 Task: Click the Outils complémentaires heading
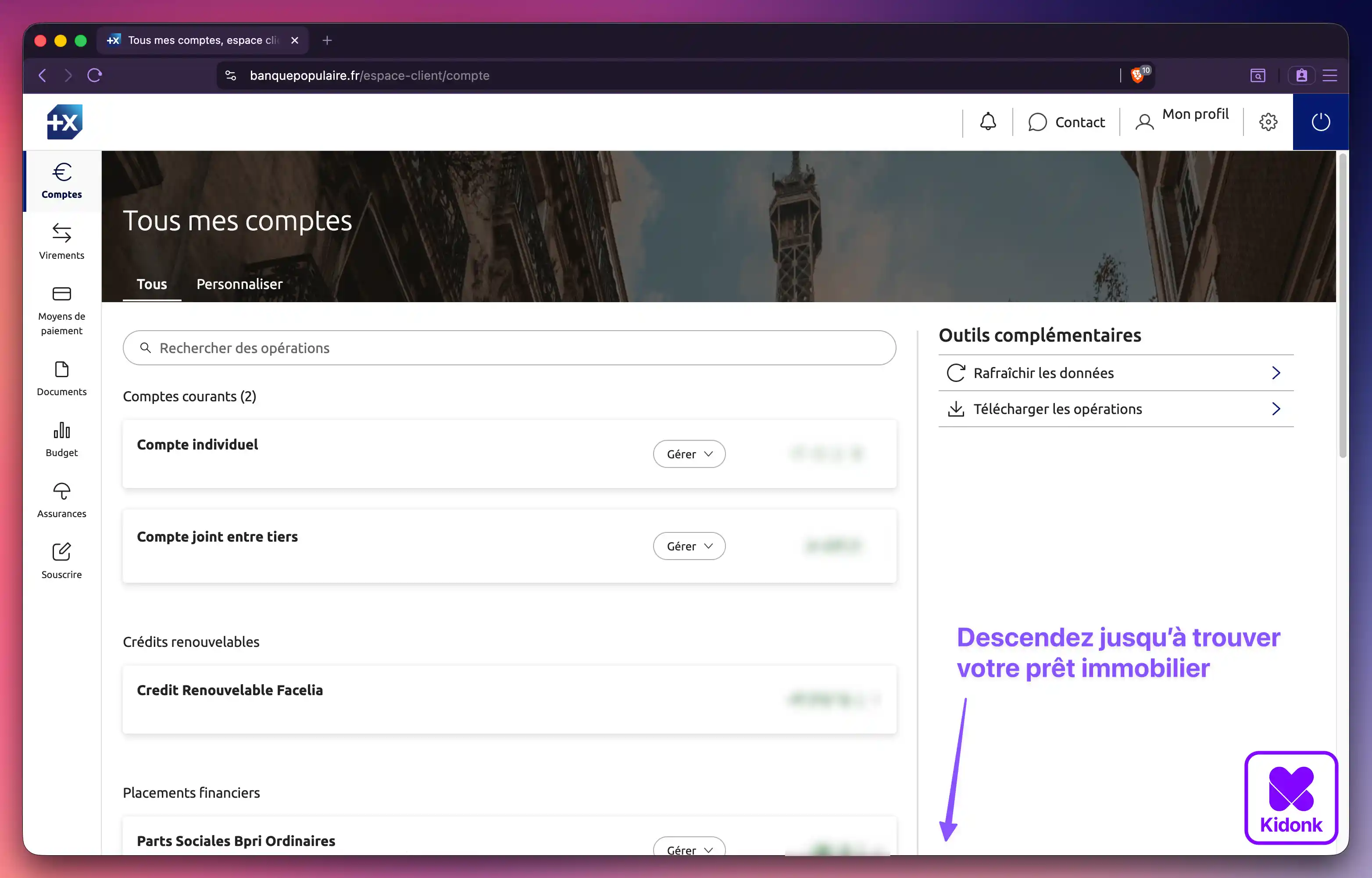pyautogui.click(x=1040, y=335)
